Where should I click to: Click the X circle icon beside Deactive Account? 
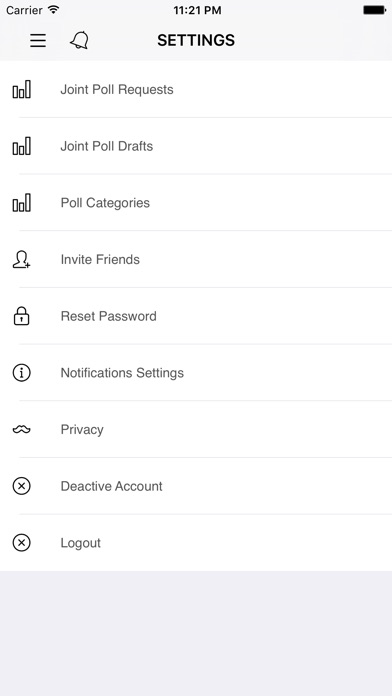21,486
